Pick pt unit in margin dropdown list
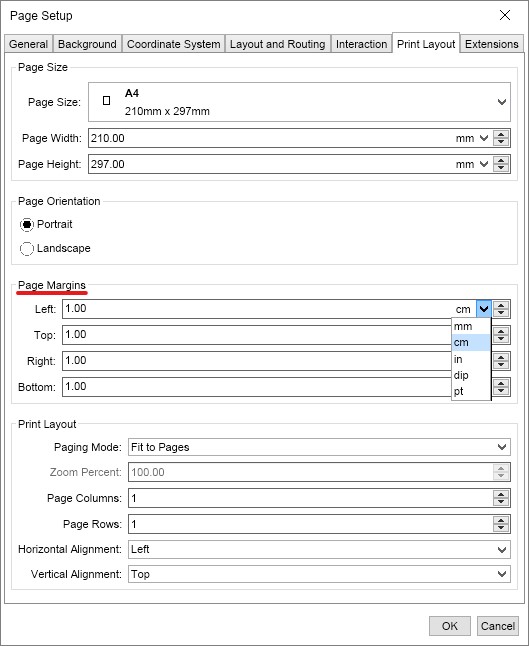 pos(471,391)
